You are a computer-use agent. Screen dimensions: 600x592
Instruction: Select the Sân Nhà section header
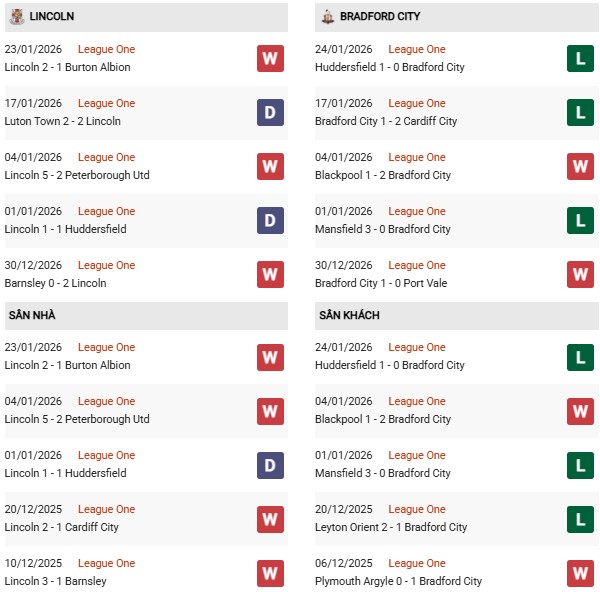[x=32, y=315]
